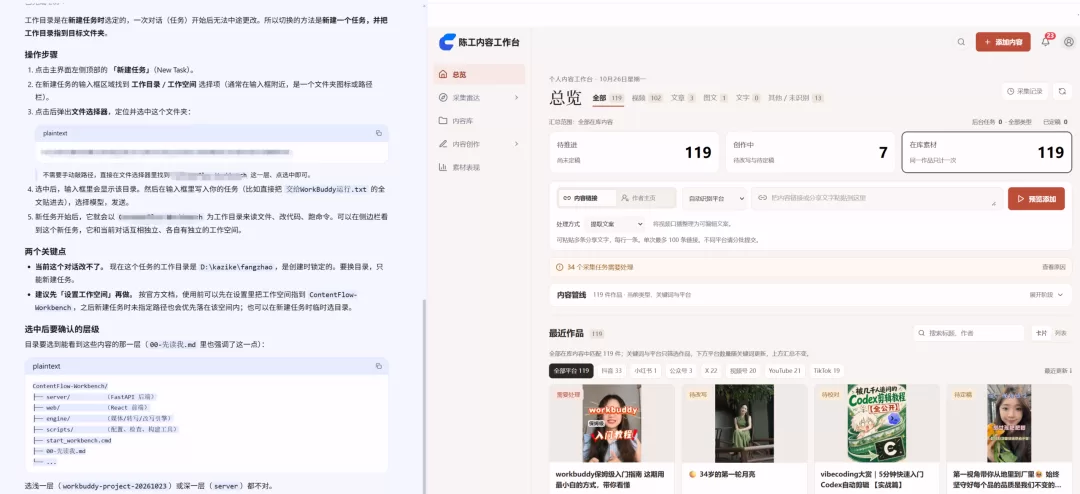Image resolution: width=1080 pixels, height=494 pixels.
Task: Open the Codex剪辑教程 thumbnail
Action: coord(876,423)
